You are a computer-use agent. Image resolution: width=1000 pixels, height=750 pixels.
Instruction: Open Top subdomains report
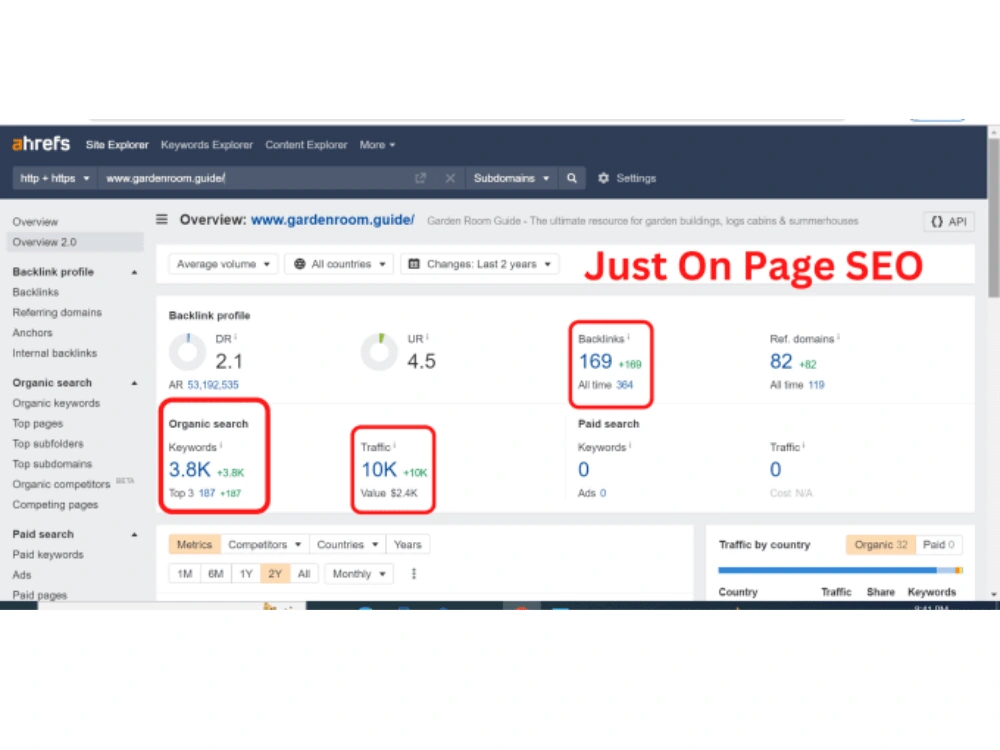(52, 464)
